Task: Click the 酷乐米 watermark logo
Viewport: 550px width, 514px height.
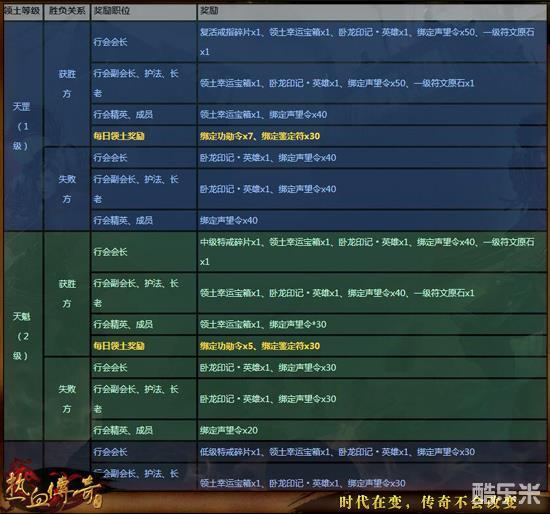Action: click(x=506, y=494)
